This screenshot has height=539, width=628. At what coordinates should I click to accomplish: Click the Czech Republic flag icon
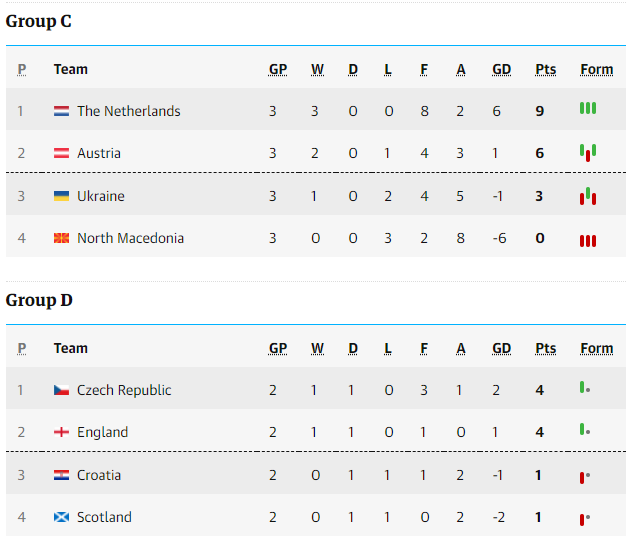tap(61, 390)
